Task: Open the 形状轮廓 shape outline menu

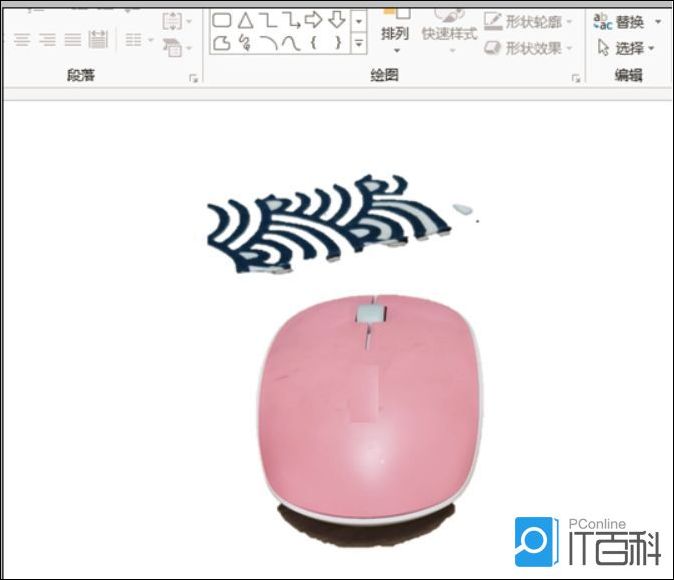Action: [528, 21]
